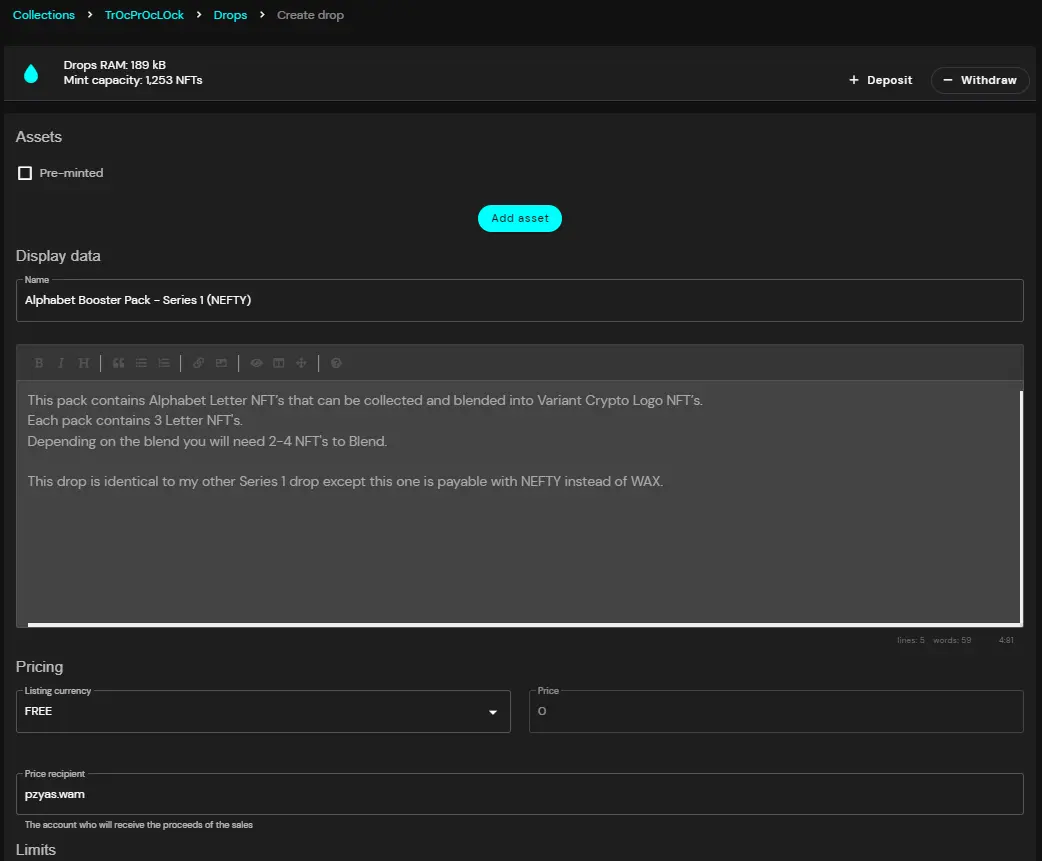Click the 'Display data' section heading

(58, 256)
